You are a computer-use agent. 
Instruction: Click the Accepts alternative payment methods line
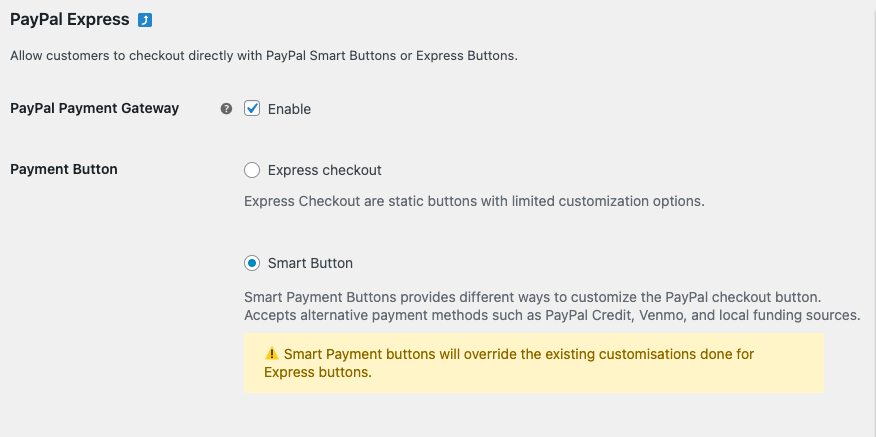point(552,315)
